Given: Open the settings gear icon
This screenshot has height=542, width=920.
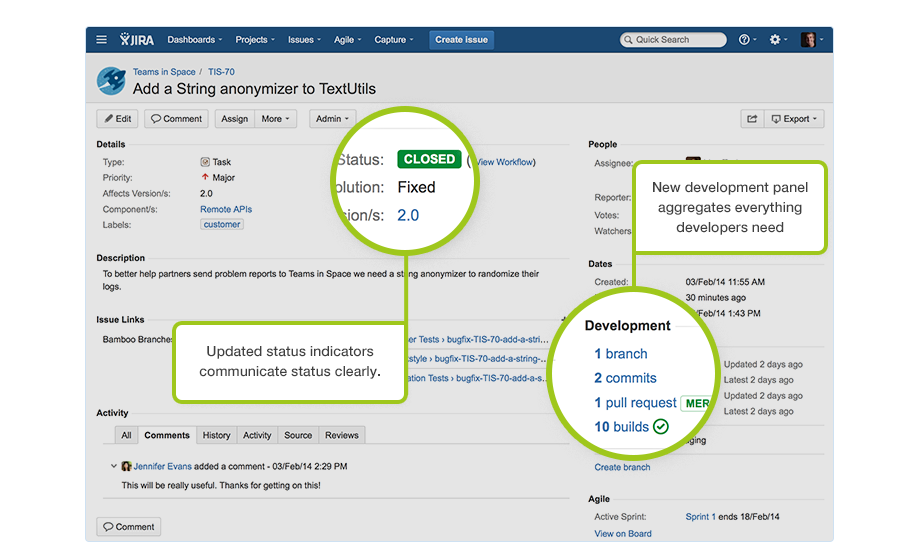Looking at the screenshot, I should pos(778,39).
